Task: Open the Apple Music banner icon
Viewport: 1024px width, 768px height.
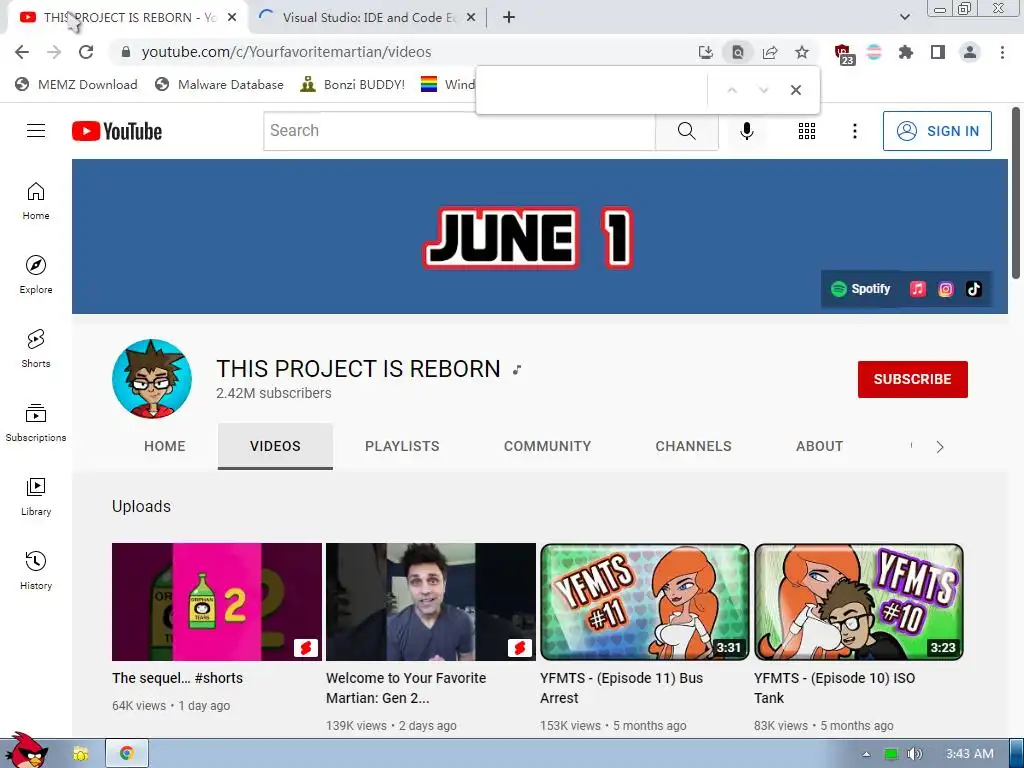Action: pos(918,289)
